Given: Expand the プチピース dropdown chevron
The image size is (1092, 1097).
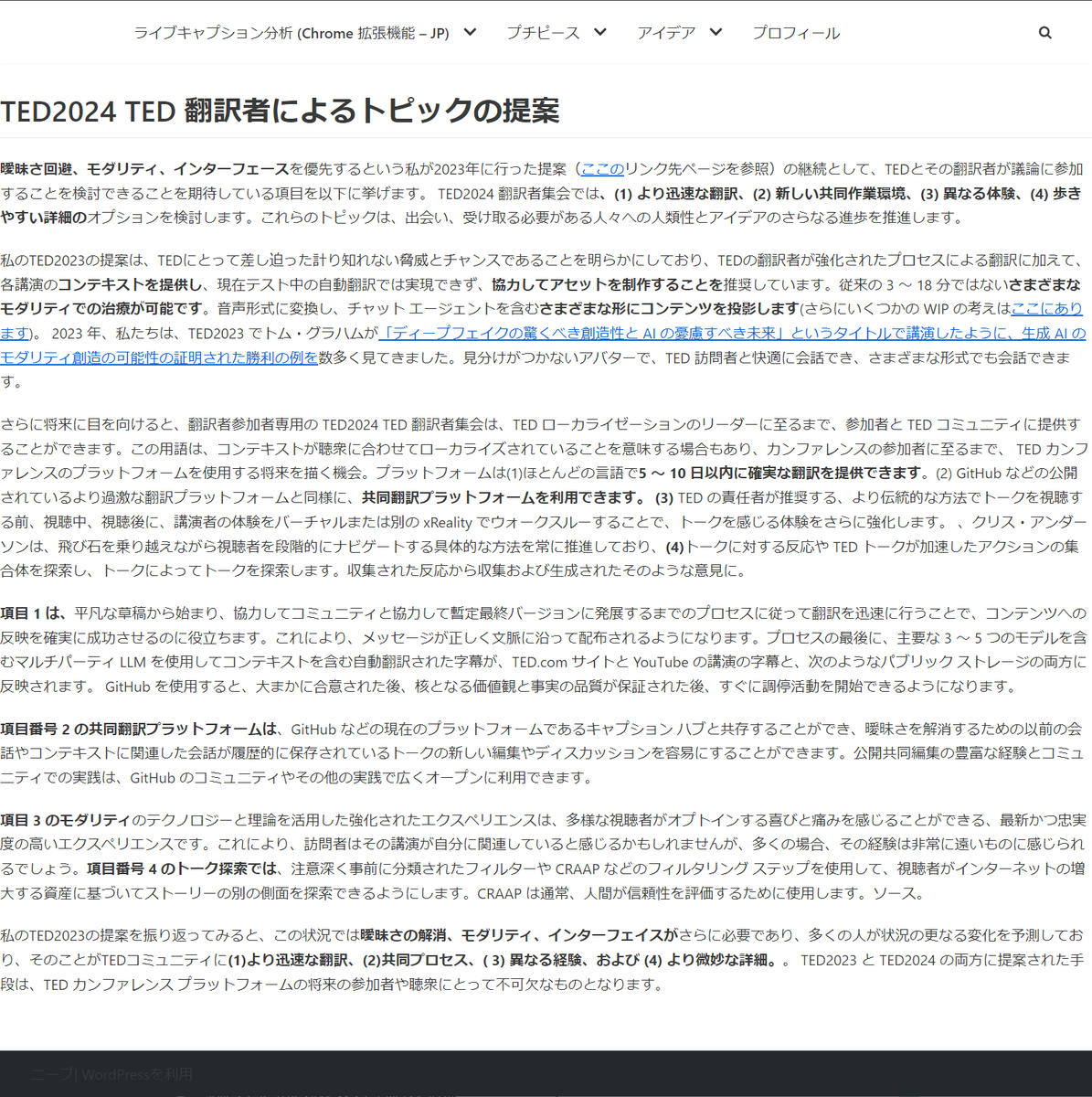Looking at the screenshot, I should pos(600,32).
